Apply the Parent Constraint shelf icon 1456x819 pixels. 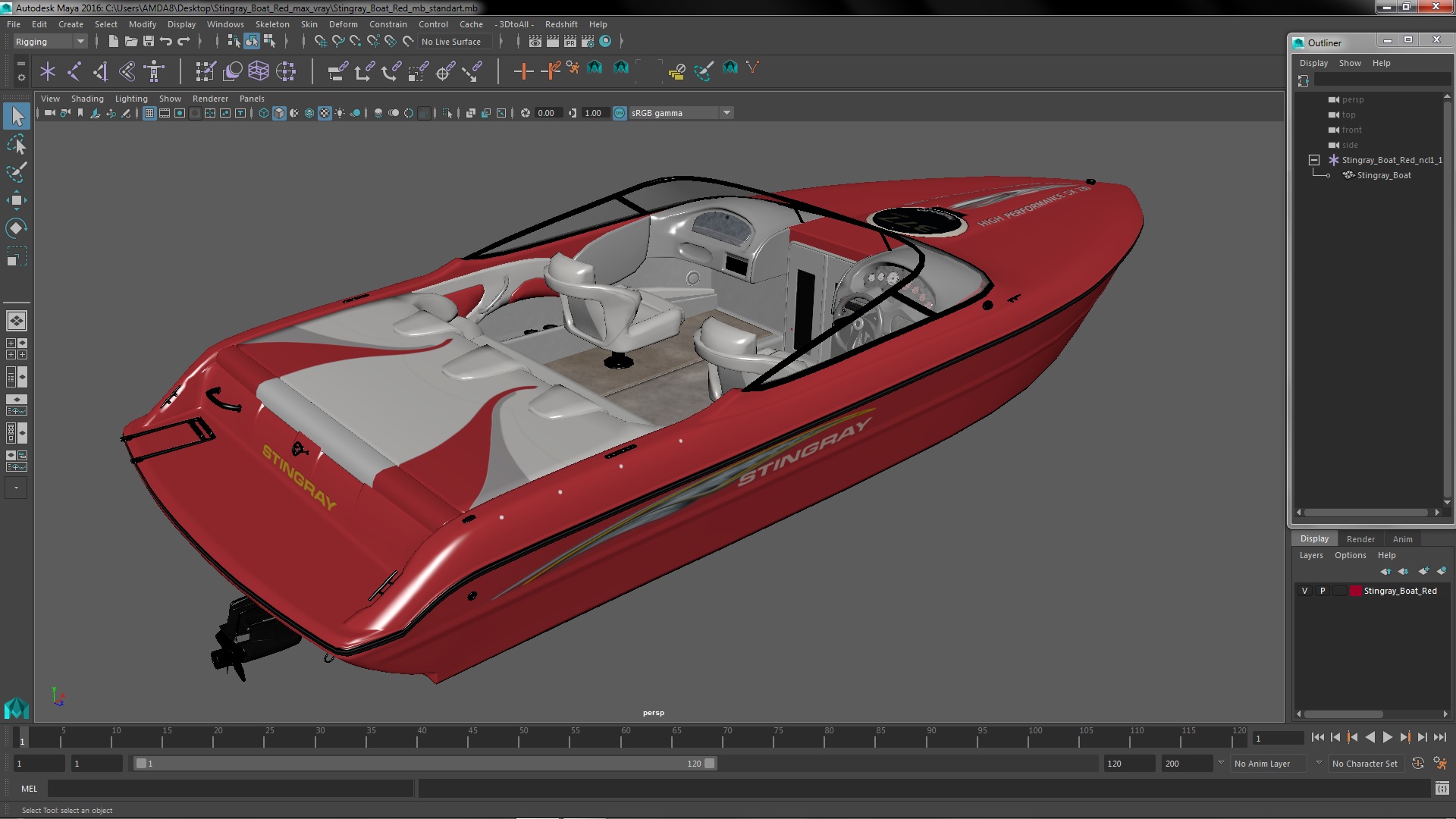point(337,71)
